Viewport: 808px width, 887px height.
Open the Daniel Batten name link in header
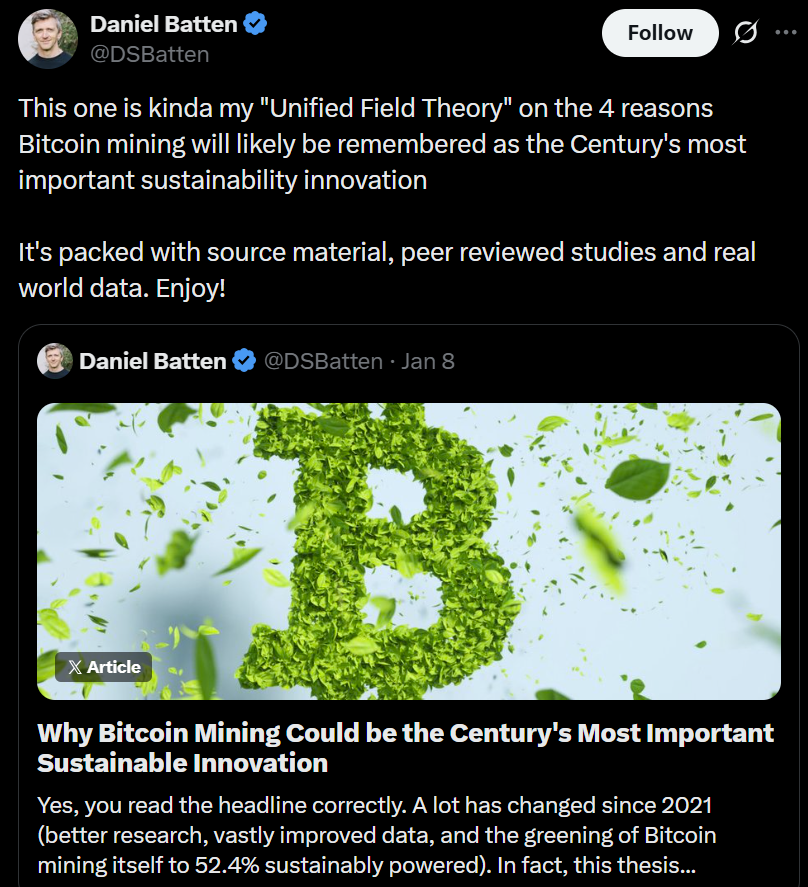click(162, 24)
